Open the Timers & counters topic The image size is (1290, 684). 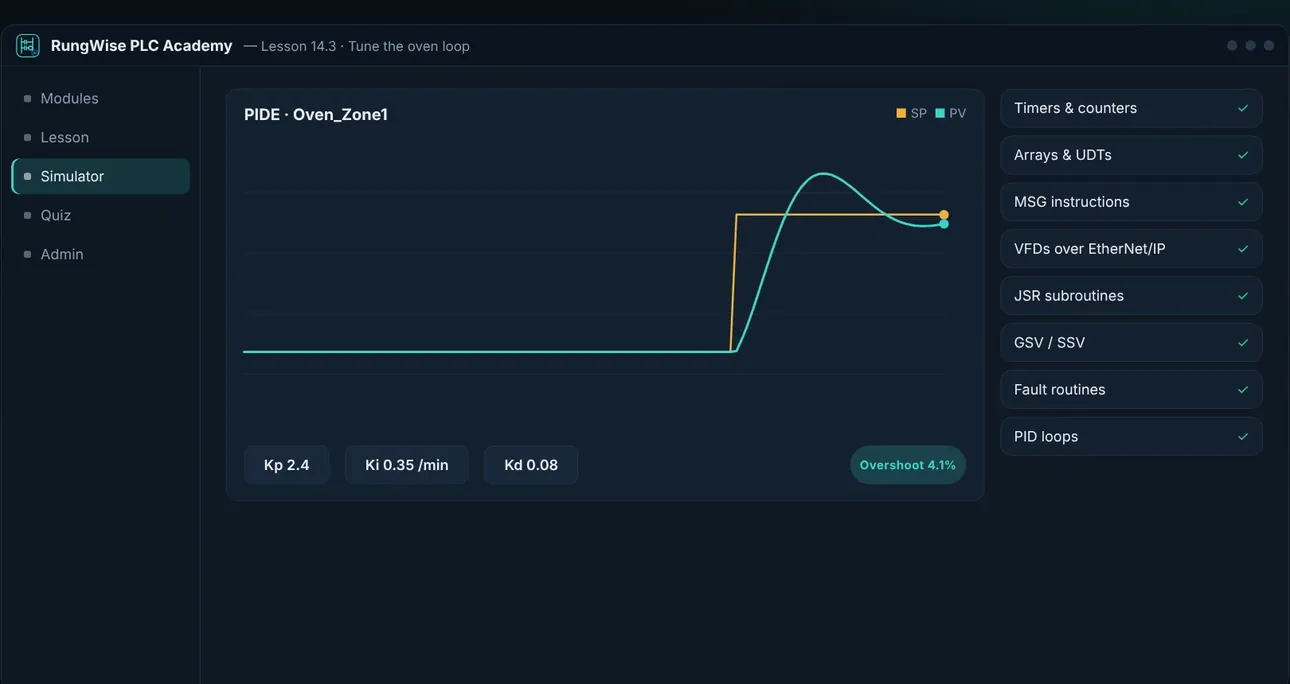pos(1131,108)
